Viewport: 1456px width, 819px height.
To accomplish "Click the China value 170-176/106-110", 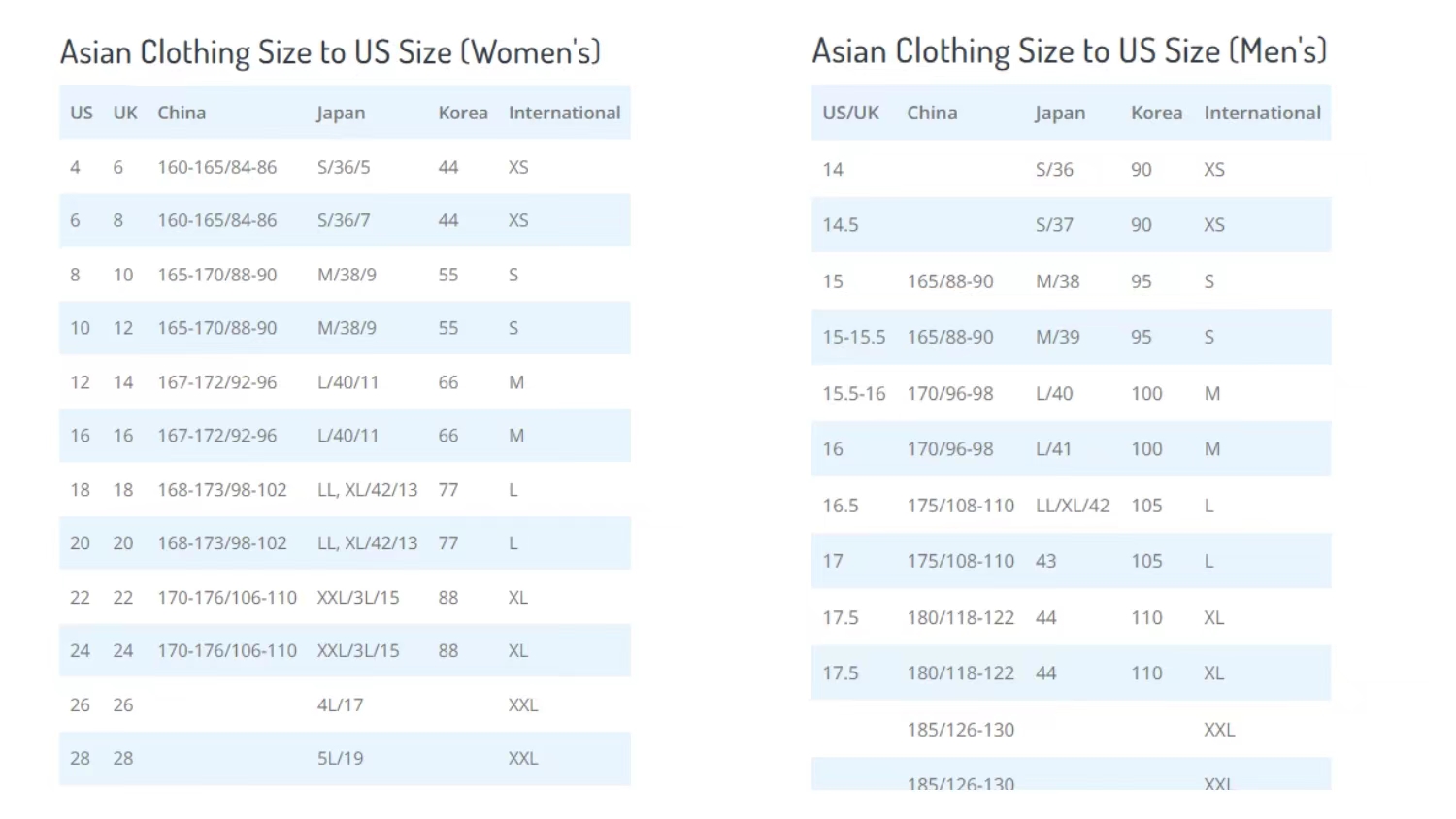I will (x=226, y=598).
